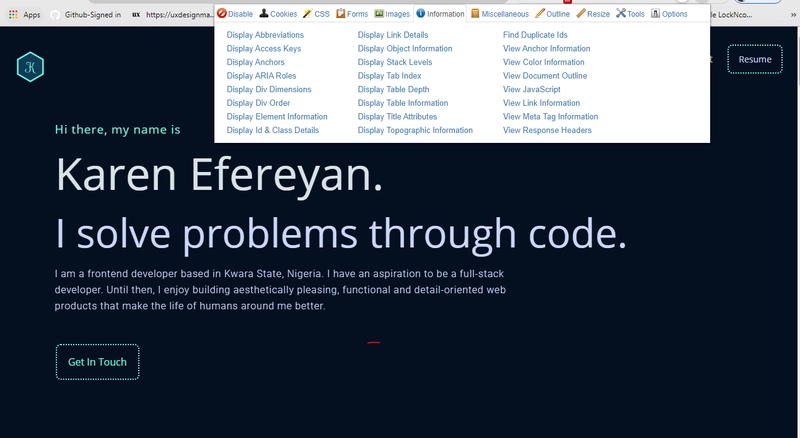Image resolution: width=800 pixels, height=438 pixels.
Task: Open the Images menu in the toolbar
Action: point(392,14)
